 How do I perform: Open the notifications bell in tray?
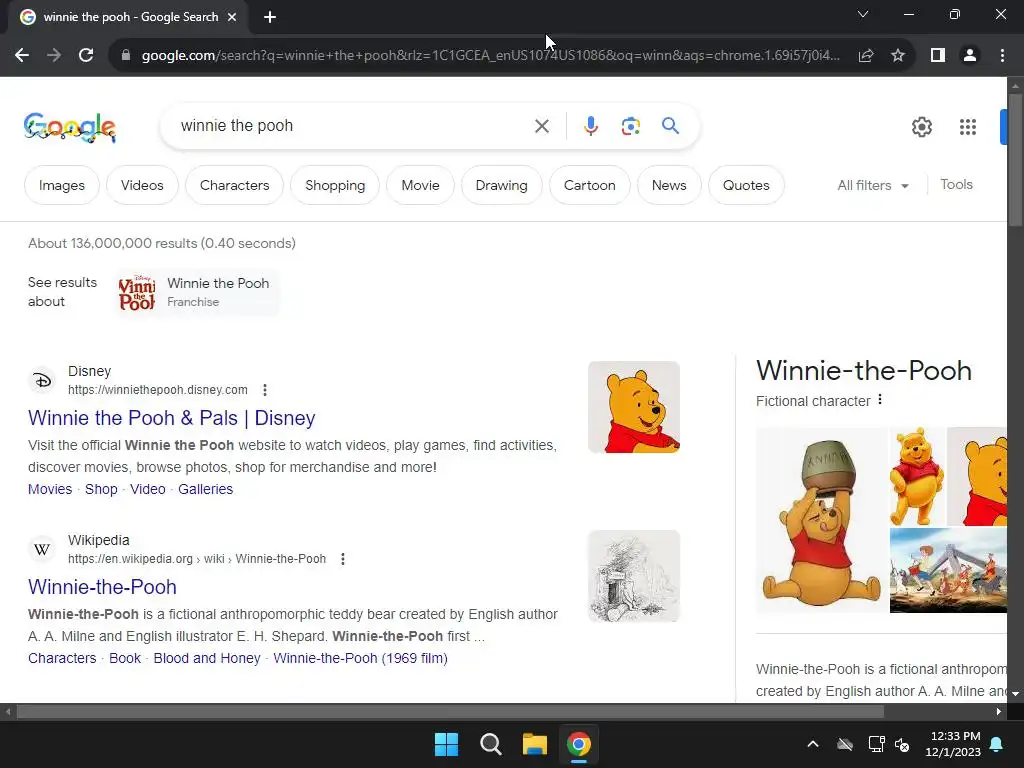pos(997,744)
